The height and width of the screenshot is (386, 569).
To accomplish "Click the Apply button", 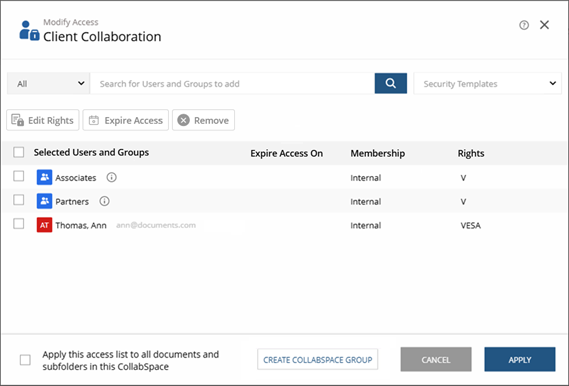I will (520, 360).
